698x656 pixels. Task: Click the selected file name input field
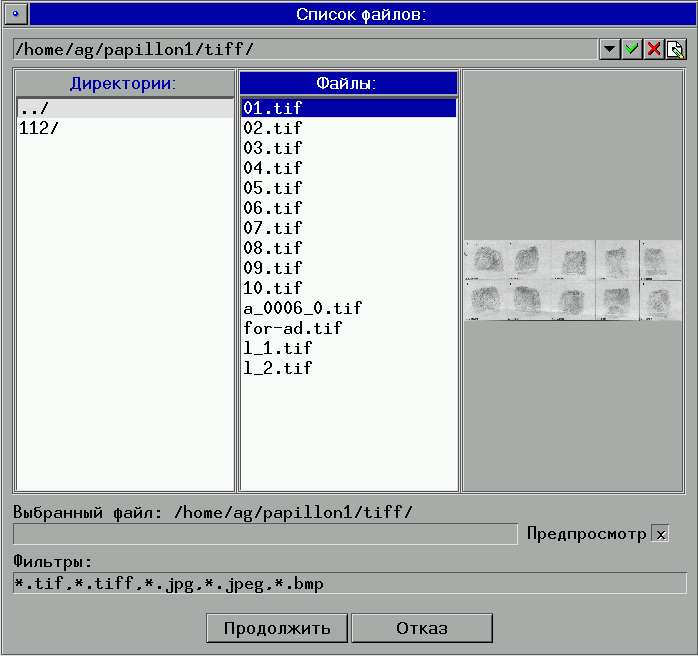pos(265,534)
